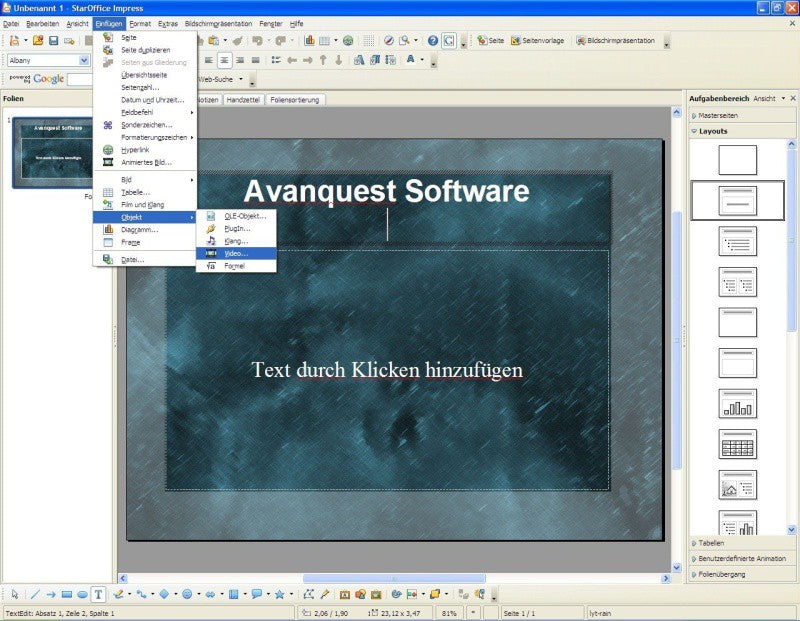Select the Text tool
800x621 pixels.
[98, 594]
